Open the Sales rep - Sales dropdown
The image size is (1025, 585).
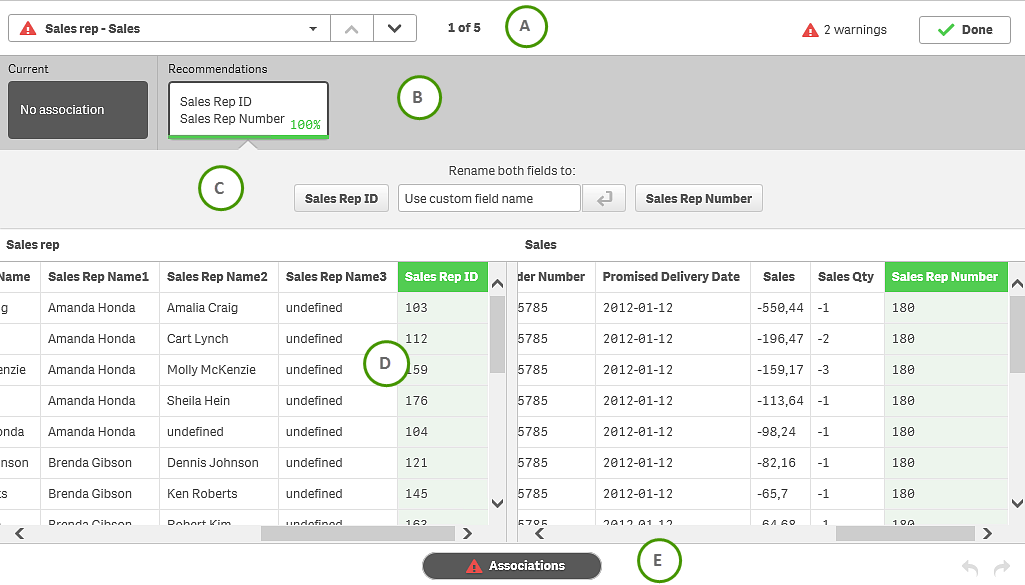(170, 29)
